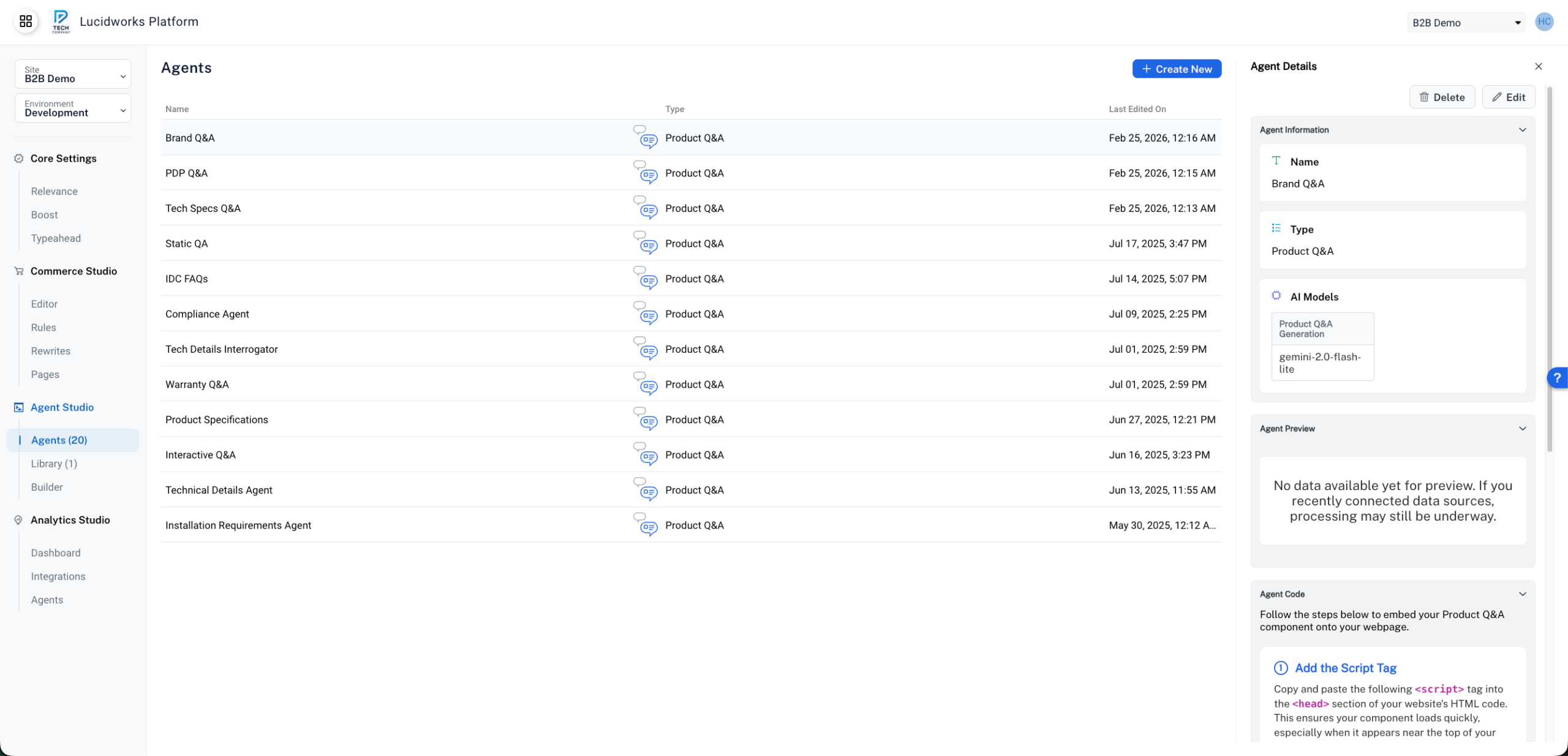This screenshot has width=1568, height=756.
Task: Edit the Brand Q&A agent
Action: coord(1509,97)
